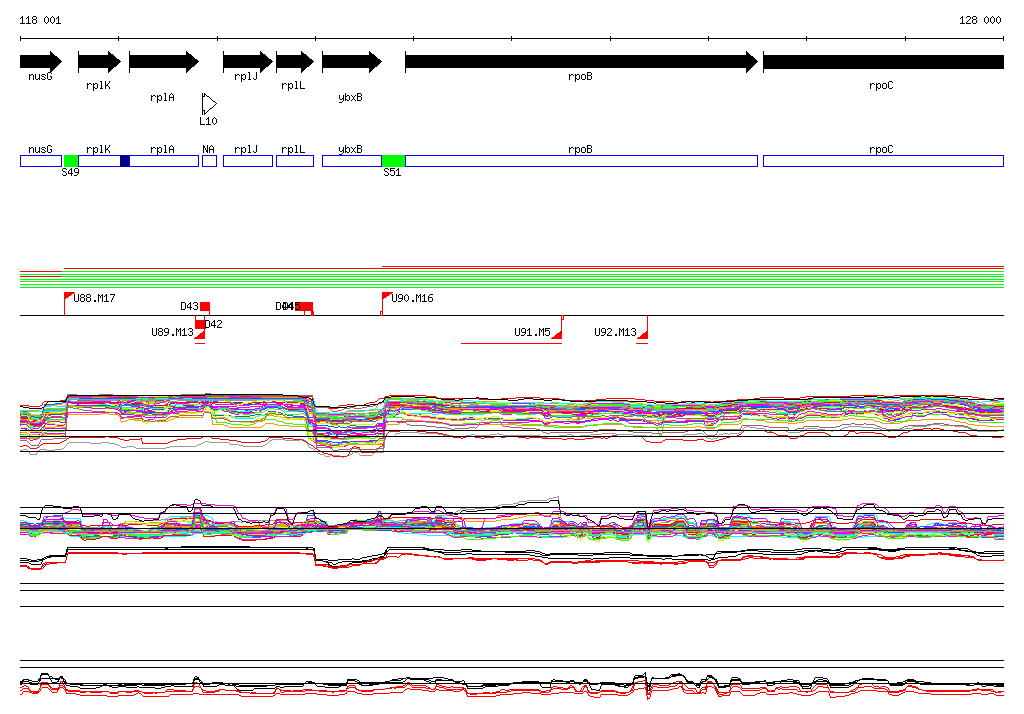Click the long rpoB gene arrow
Image resolution: width=1024 pixels, height=714 pixels.
click(x=581, y=62)
